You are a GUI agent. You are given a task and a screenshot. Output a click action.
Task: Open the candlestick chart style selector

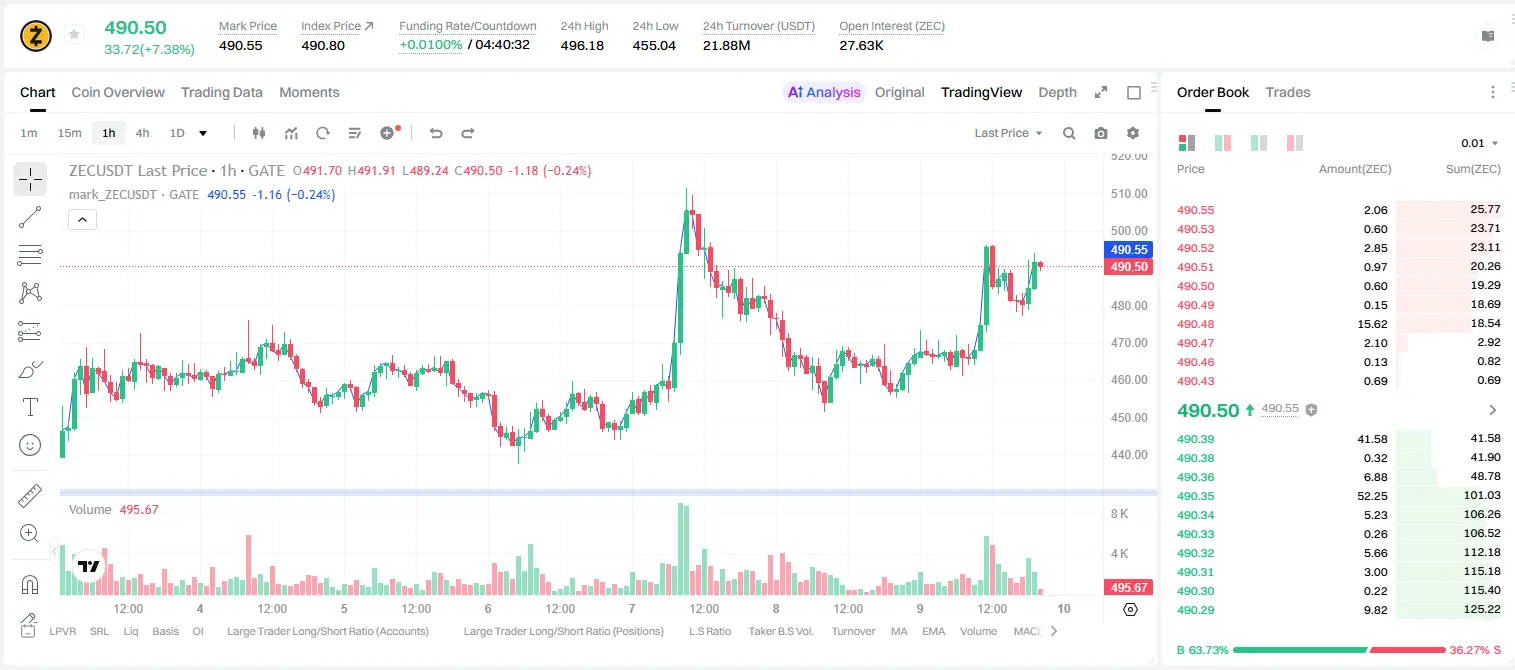coord(259,133)
